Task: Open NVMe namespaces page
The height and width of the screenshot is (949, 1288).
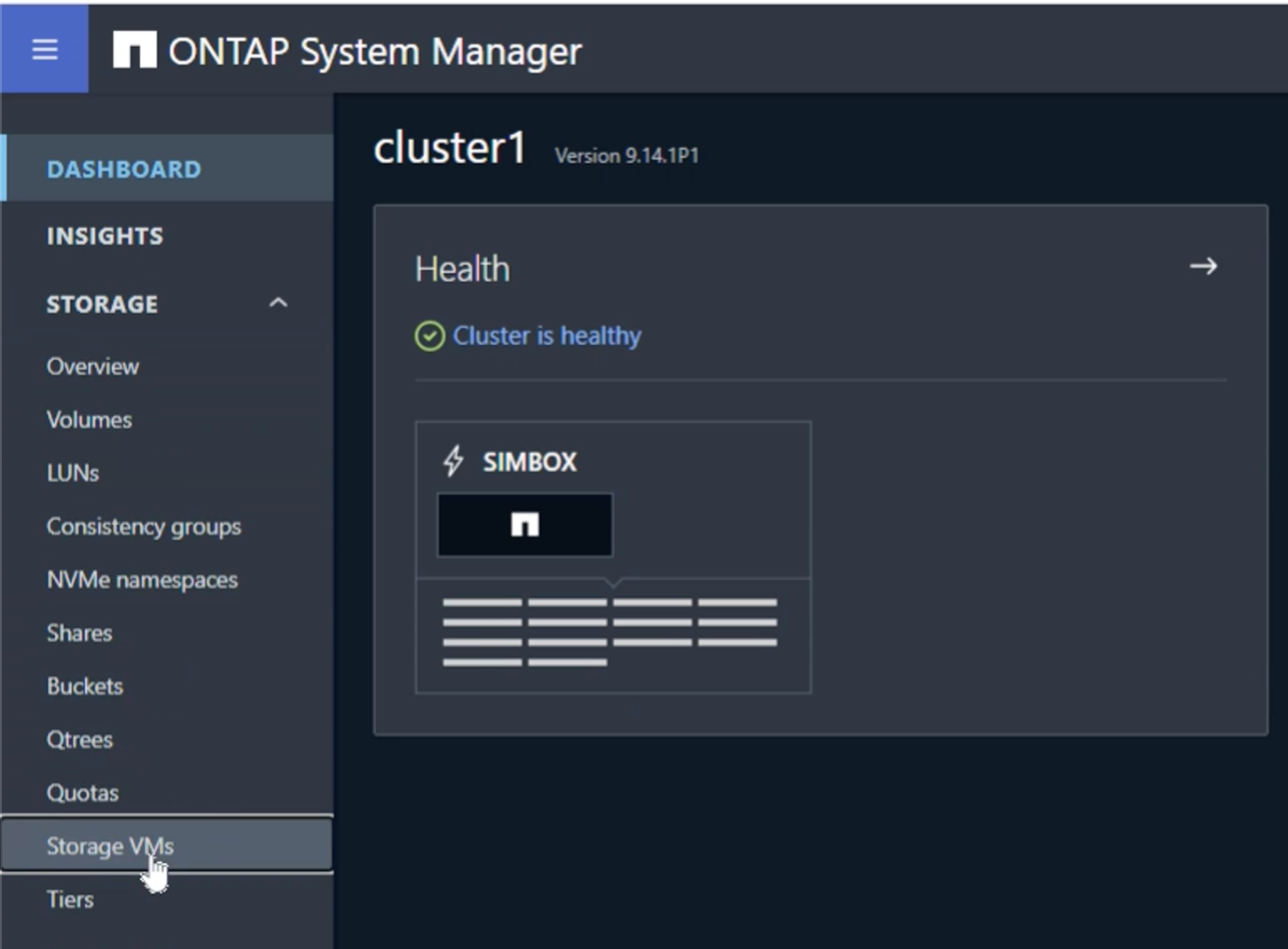Action: coord(142,580)
